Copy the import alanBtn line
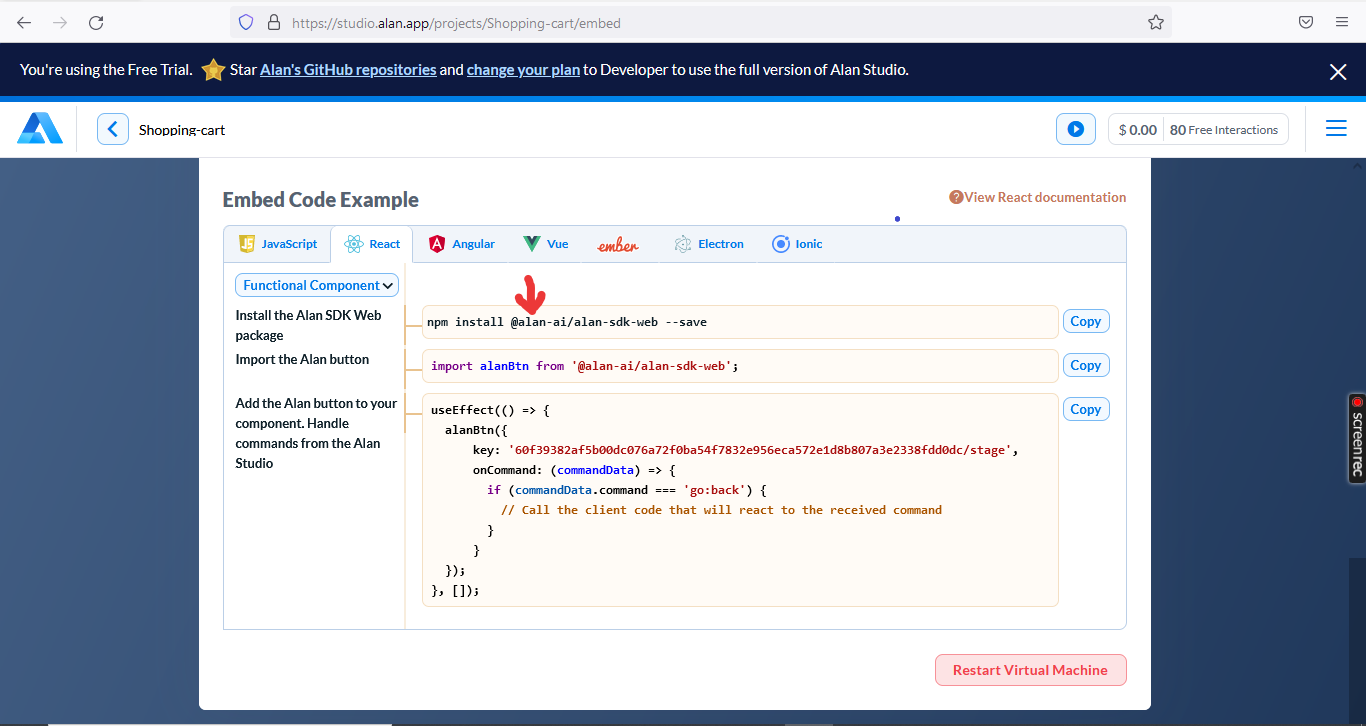1366x726 pixels. [1085, 365]
